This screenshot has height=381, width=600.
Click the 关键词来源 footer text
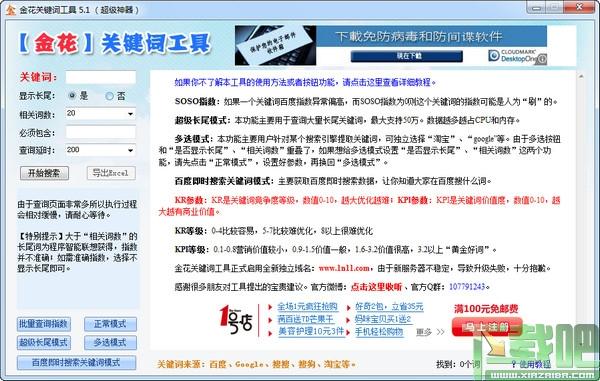[256, 364]
